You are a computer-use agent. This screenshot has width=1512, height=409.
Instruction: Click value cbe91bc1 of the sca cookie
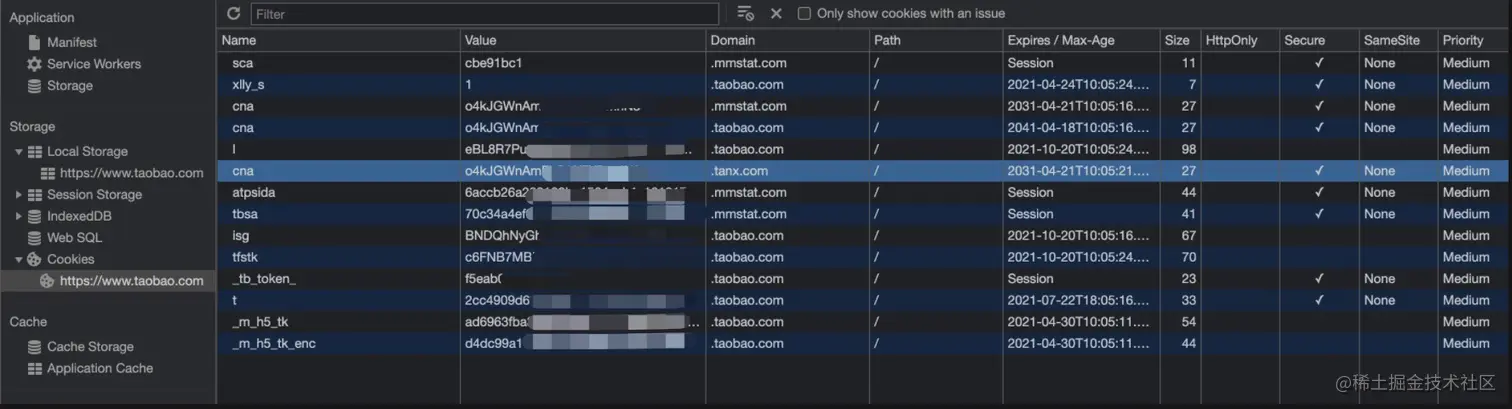pos(494,62)
